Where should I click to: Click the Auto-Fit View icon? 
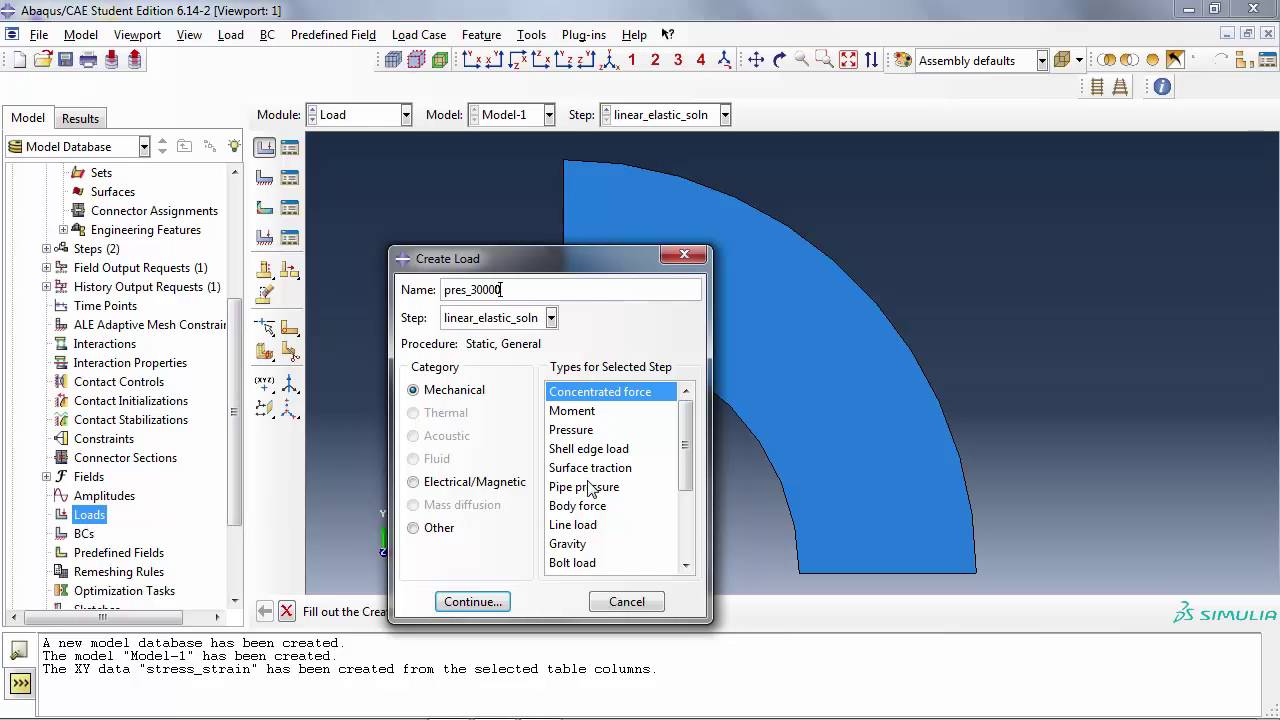point(848,60)
